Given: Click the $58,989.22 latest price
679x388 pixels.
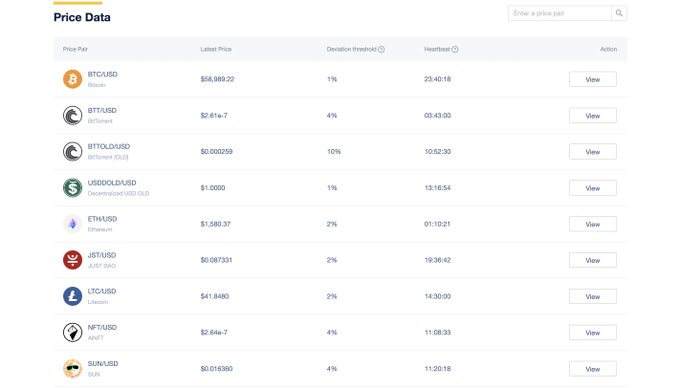Looking at the screenshot, I should click(x=217, y=79).
